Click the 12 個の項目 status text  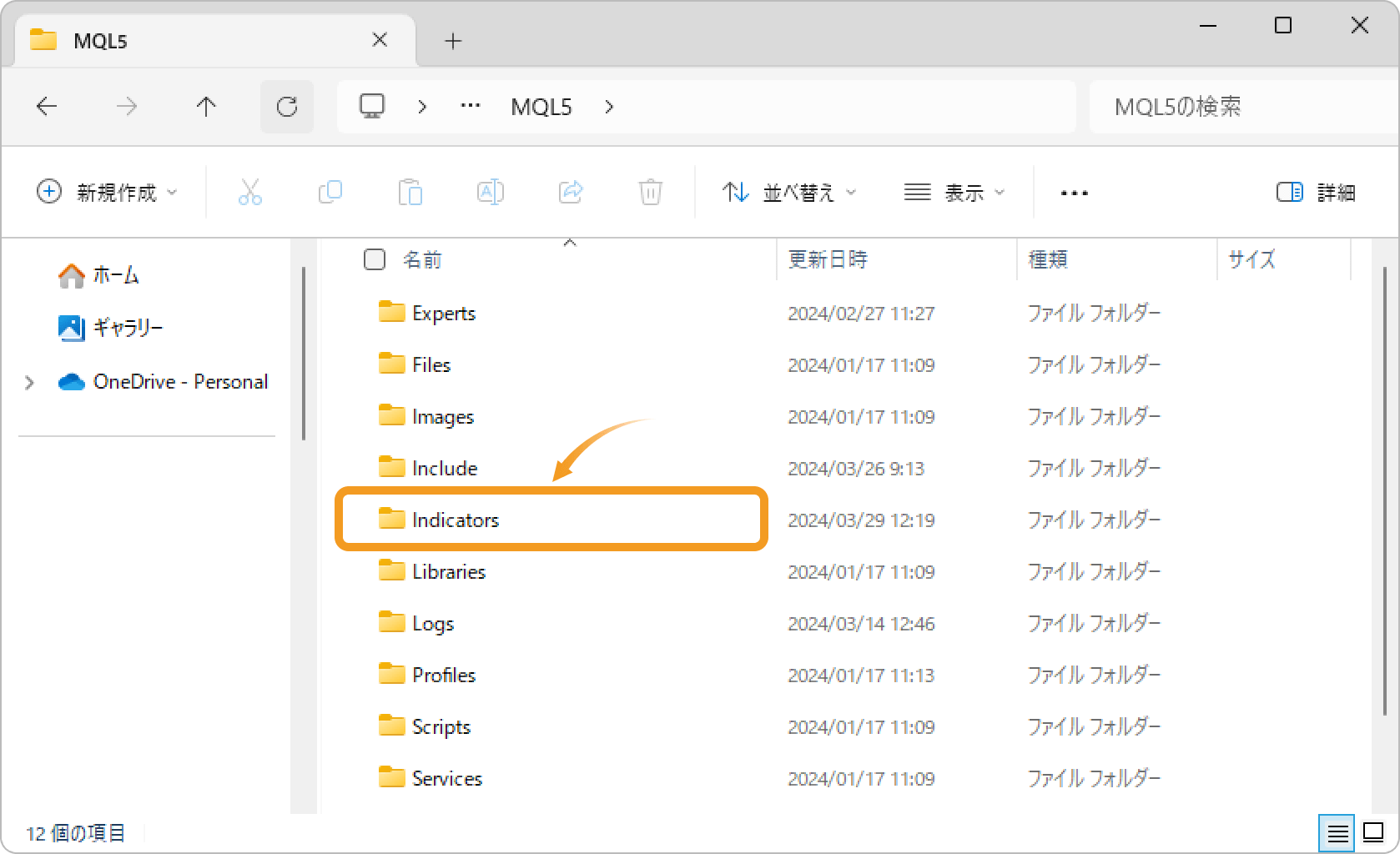tap(75, 833)
